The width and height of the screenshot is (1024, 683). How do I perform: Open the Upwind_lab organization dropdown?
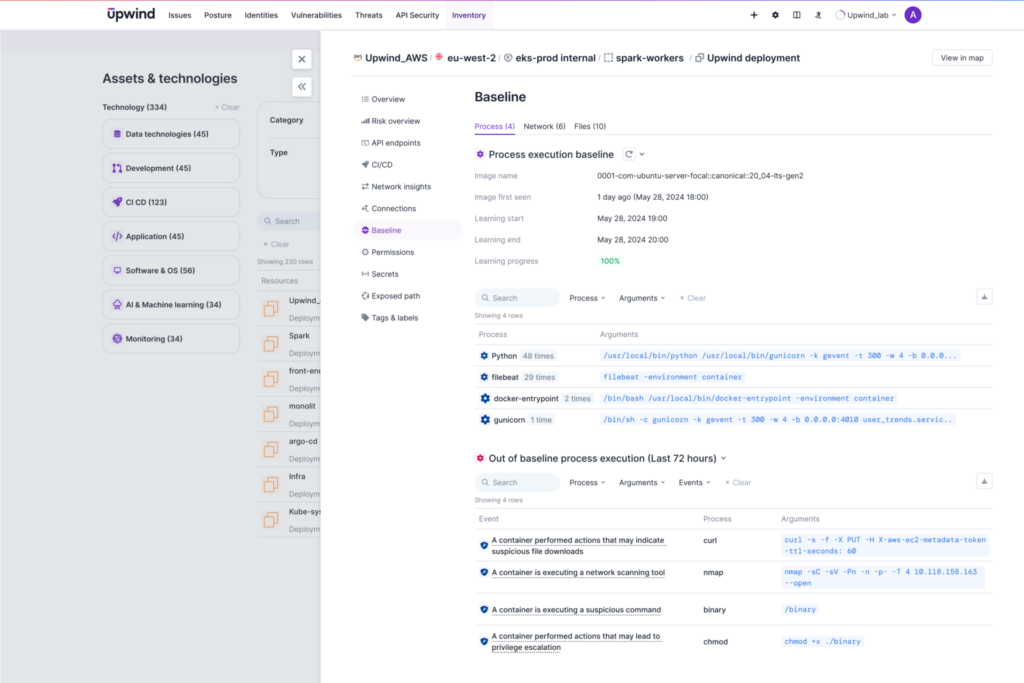(866, 15)
